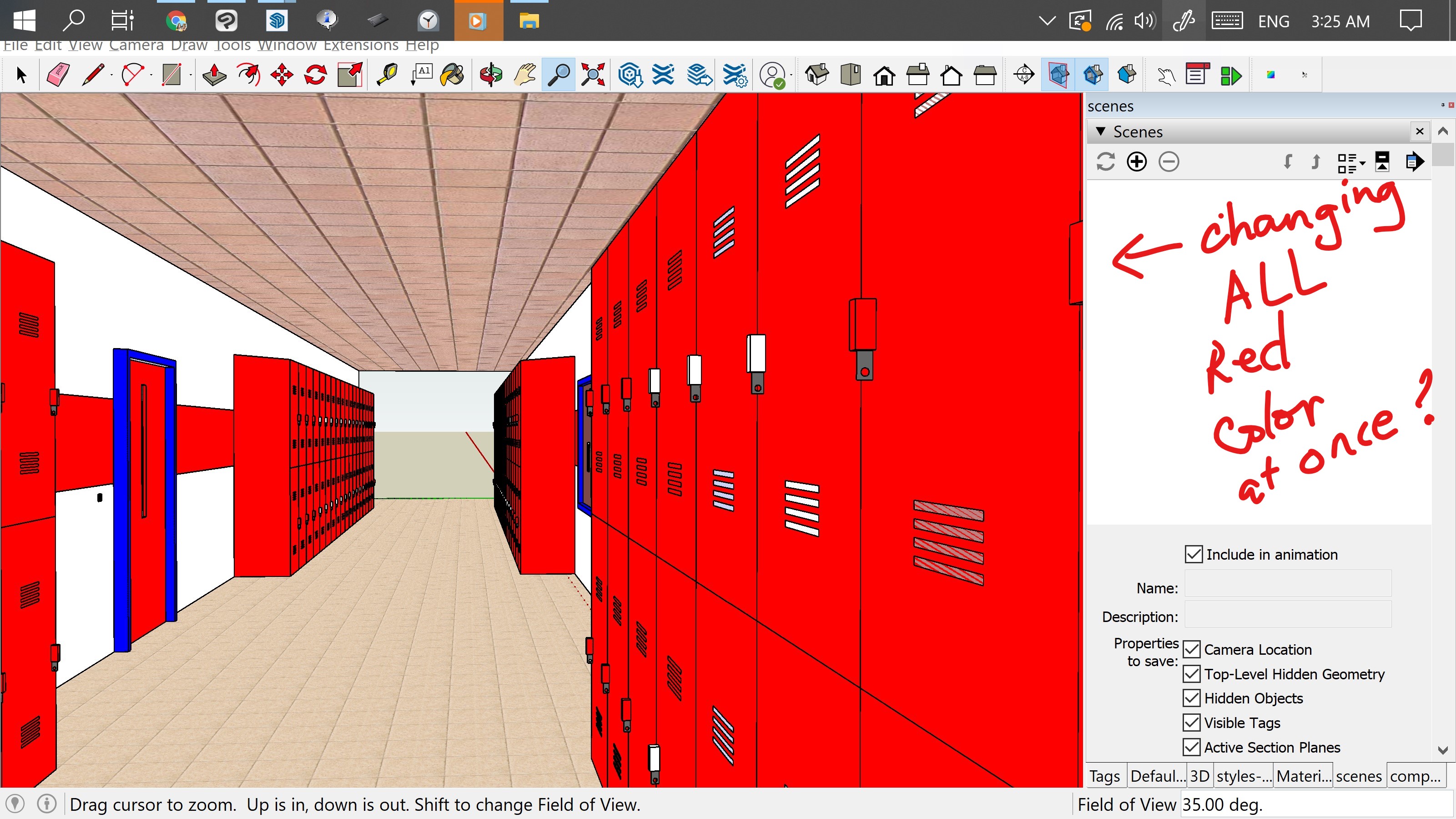Click the Zoom Extents tool
The width and height of the screenshot is (1456, 819).
tap(593, 75)
